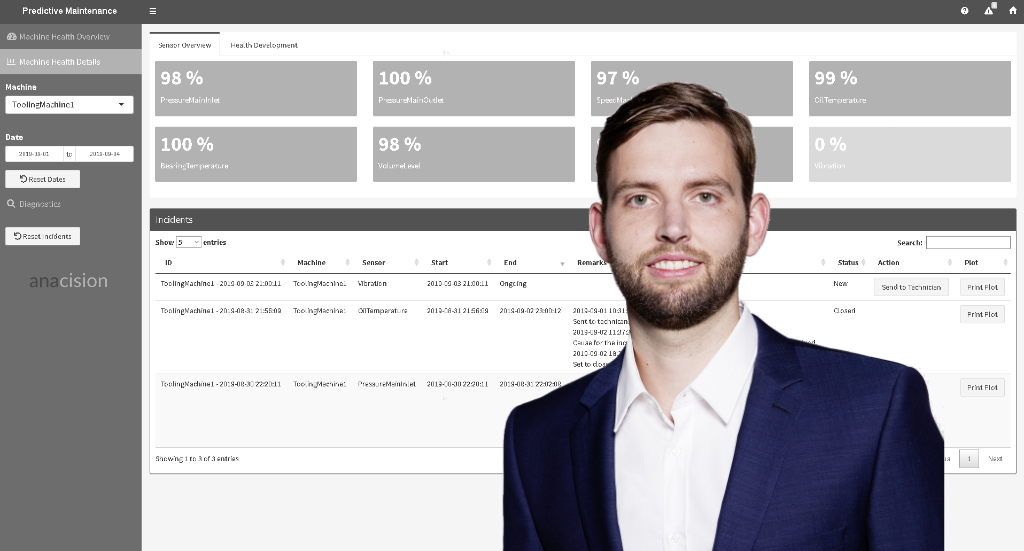Expand the ToolingMachine1 machine dropdown
The height and width of the screenshot is (551, 1024).
(69, 104)
